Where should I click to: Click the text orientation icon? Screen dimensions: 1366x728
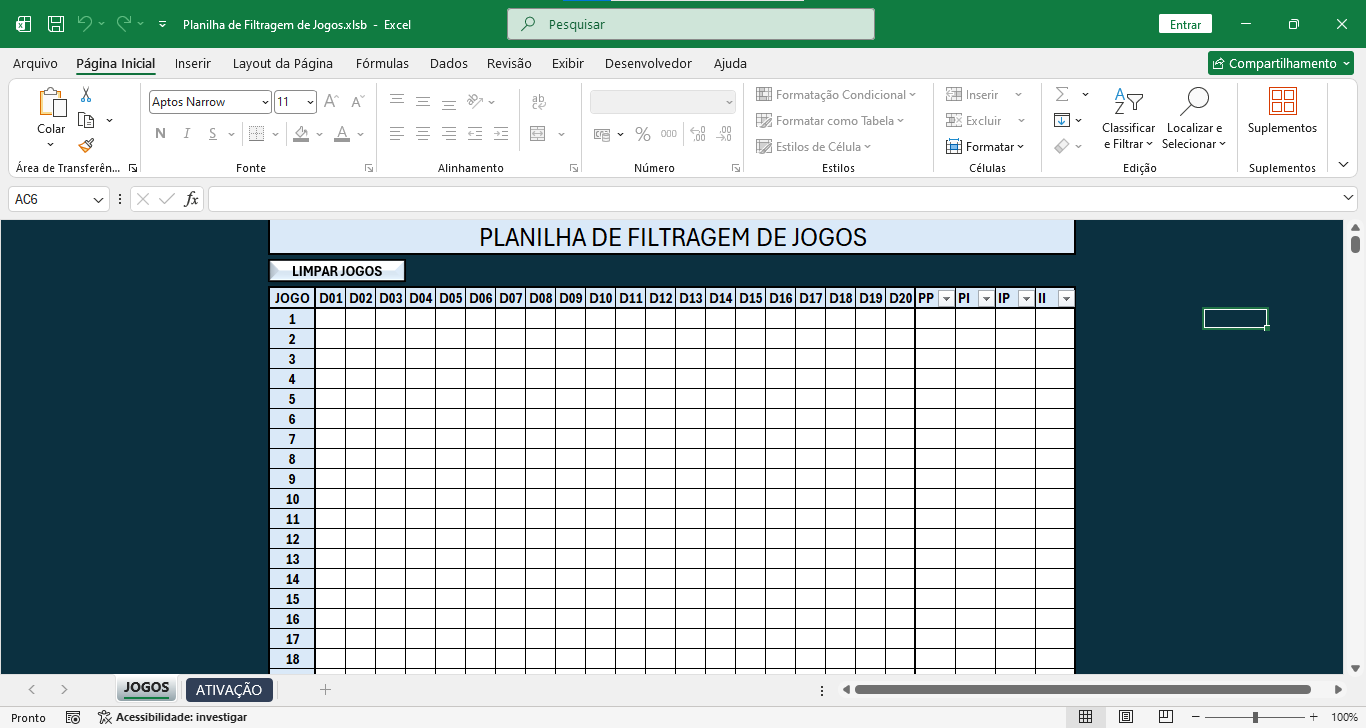tap(477, 101)
